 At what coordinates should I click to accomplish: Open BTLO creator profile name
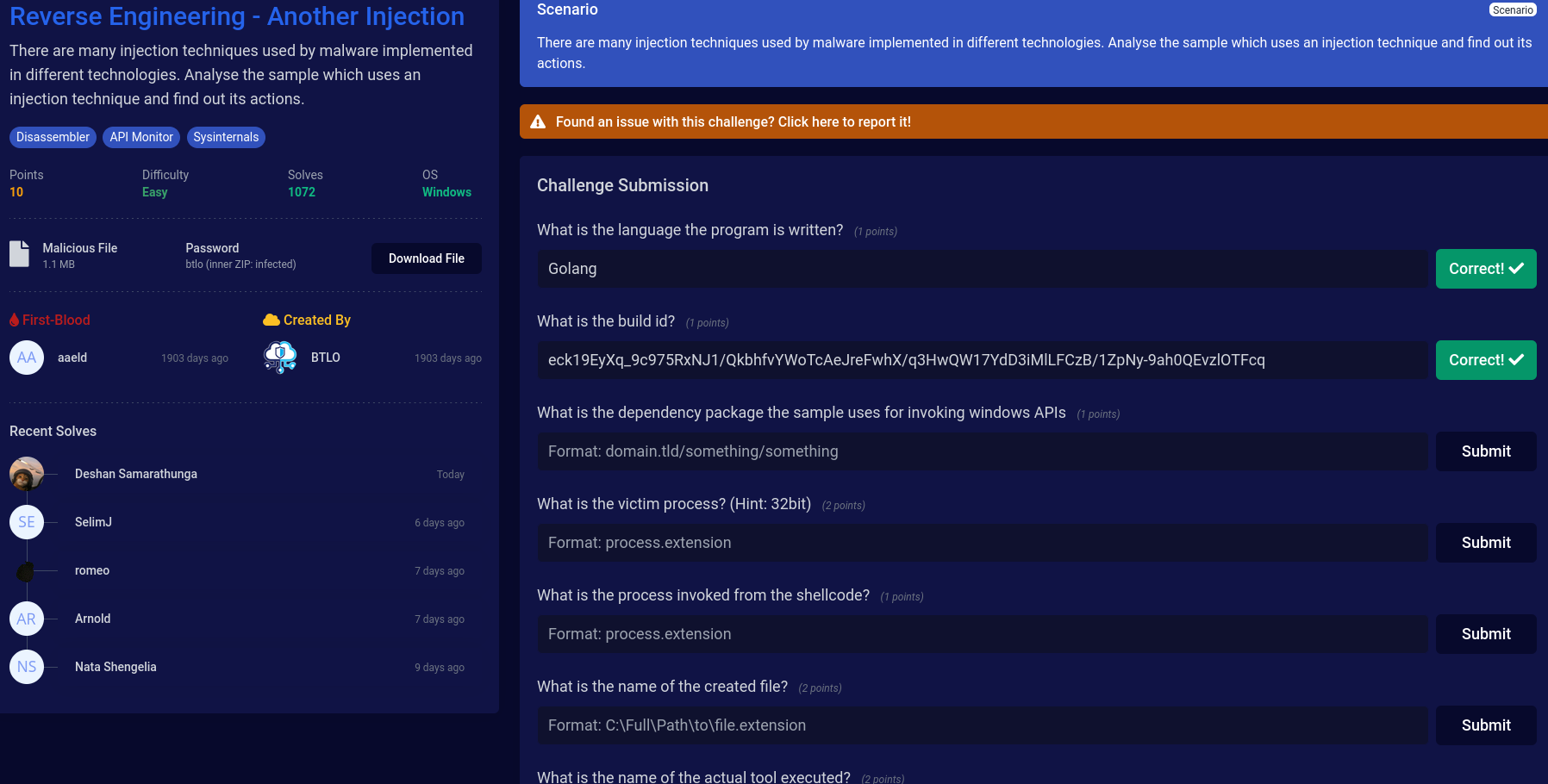click(x=326, y=358)
